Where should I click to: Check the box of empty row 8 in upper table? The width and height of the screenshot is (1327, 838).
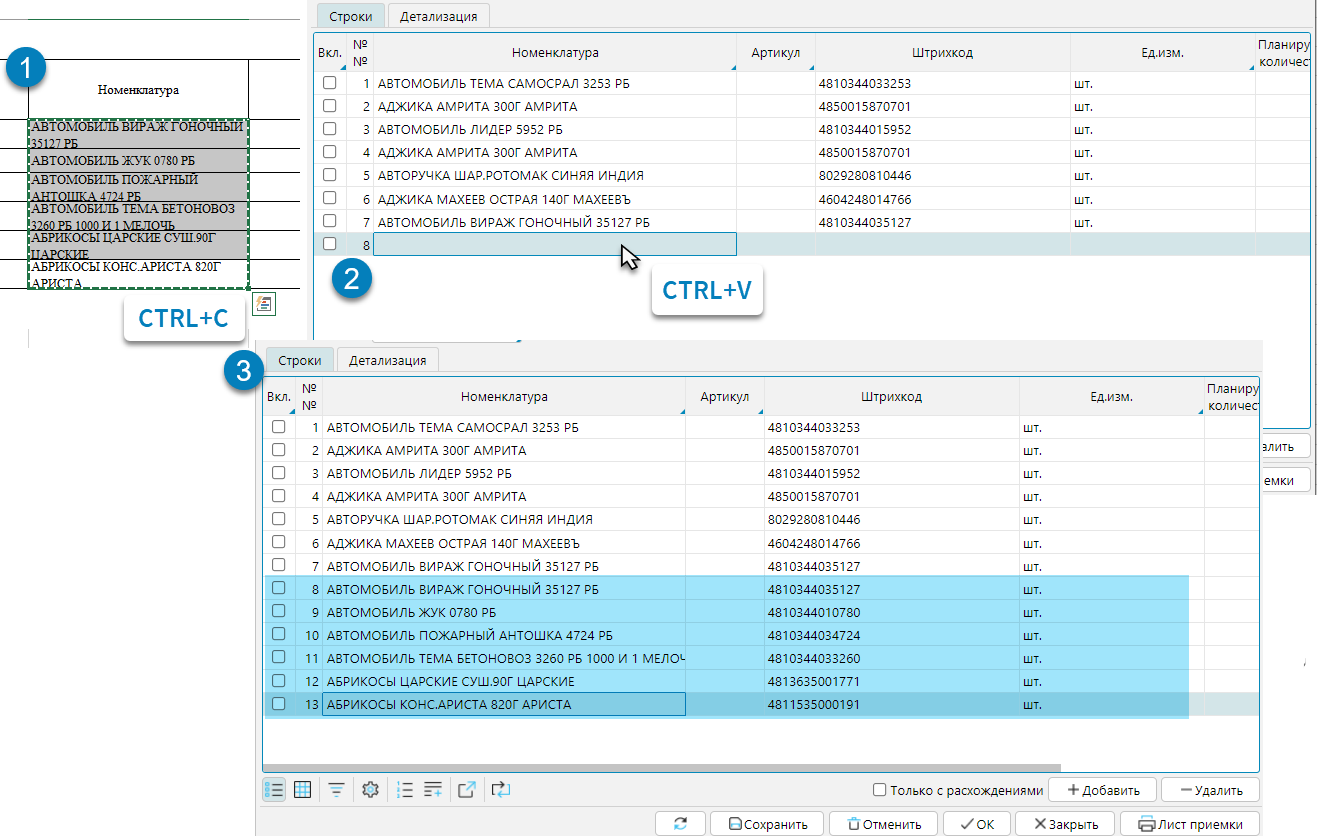click(x=330, y=244)
